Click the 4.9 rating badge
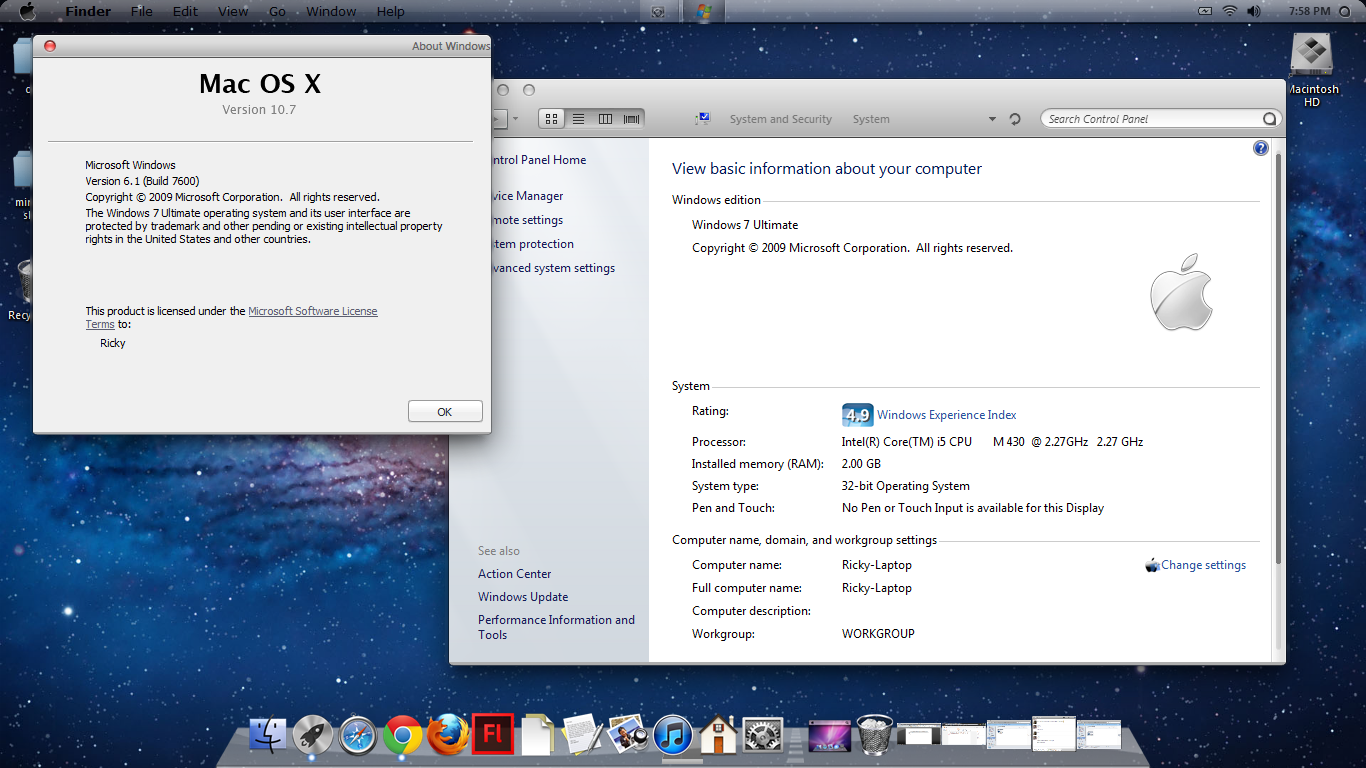The height and width of the screenshot is (768, 1366). click(x=857, y=415)
